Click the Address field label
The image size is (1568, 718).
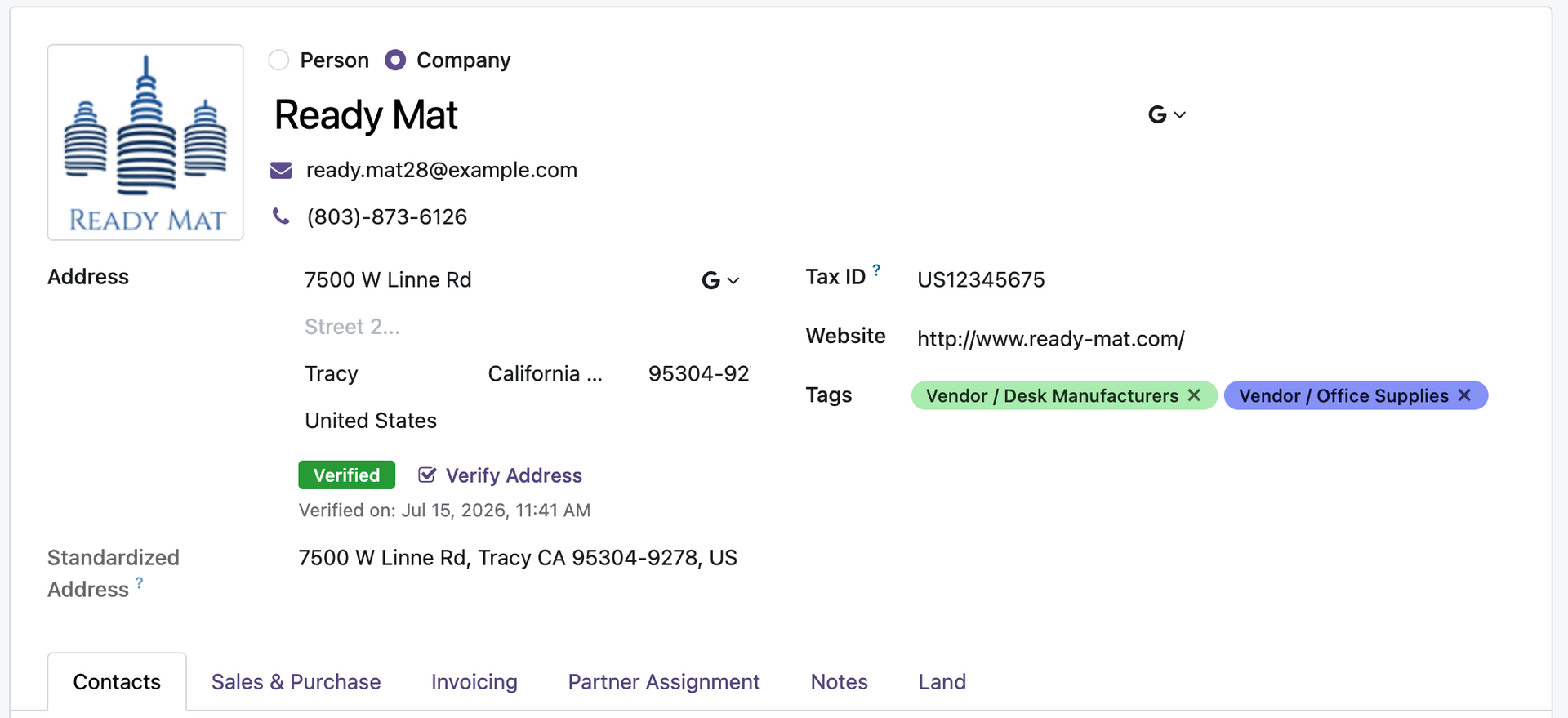(x=88, y=277)
